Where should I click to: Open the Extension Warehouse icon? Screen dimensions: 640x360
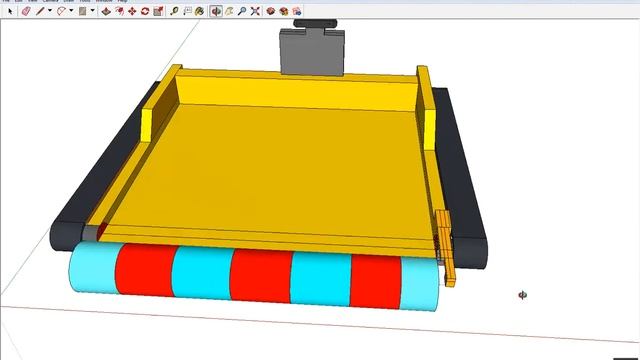(284, 11)
